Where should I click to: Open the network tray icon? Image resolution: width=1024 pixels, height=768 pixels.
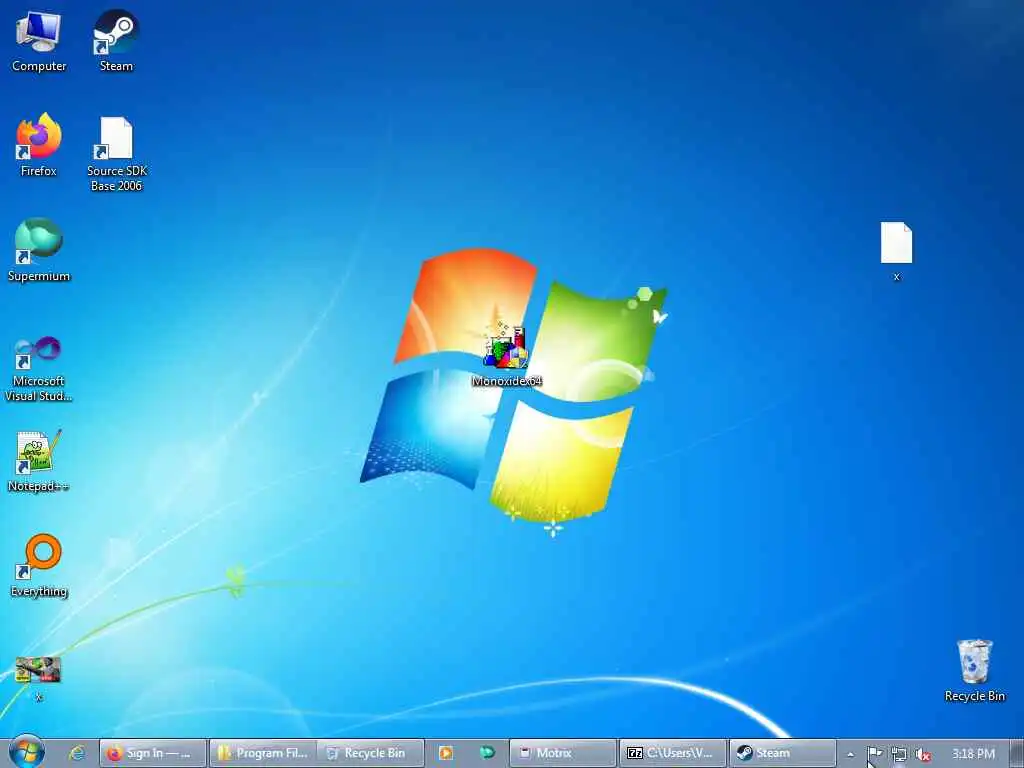pos(899,754)
